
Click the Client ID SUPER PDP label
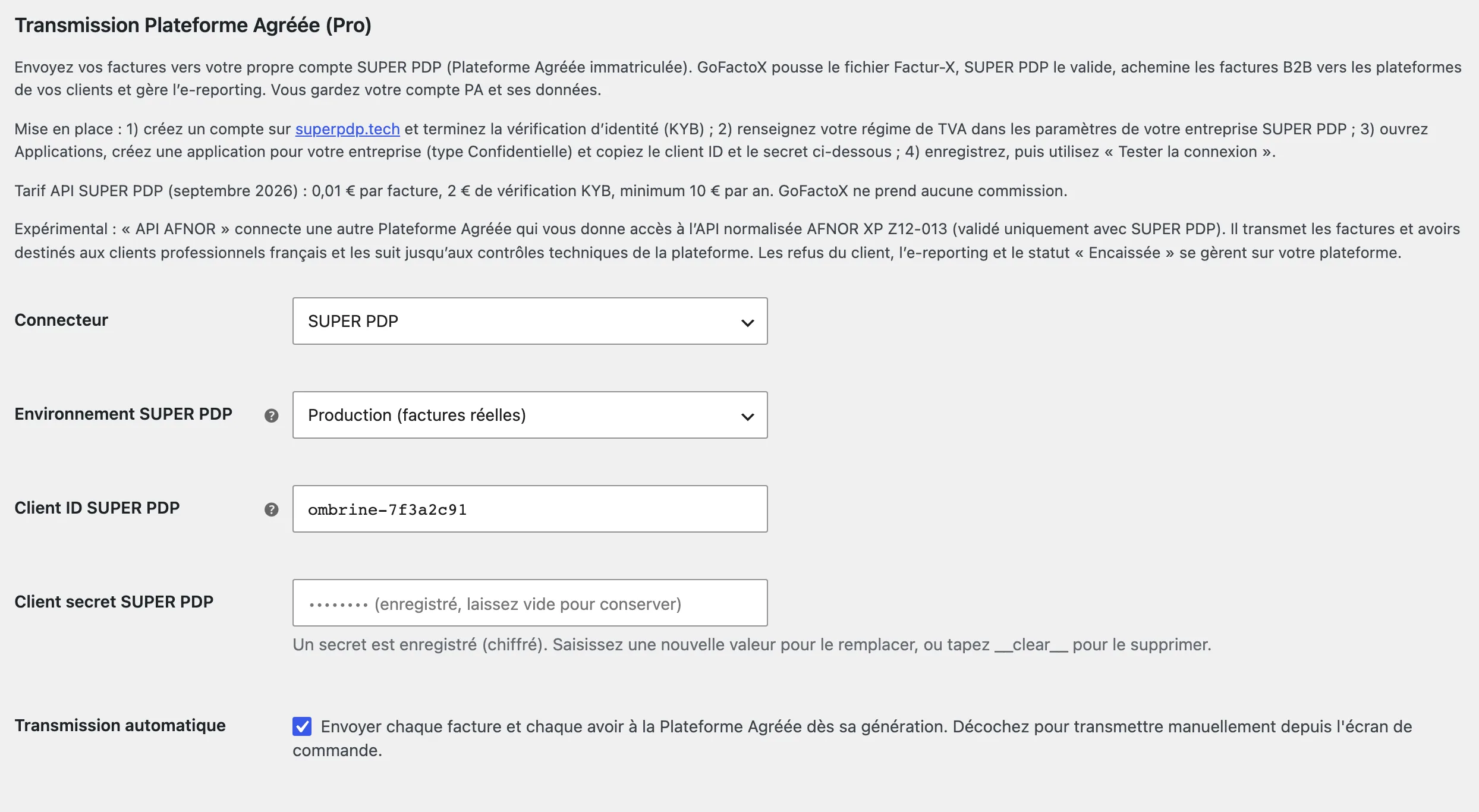pyautogui.click(x=97, y=508)
